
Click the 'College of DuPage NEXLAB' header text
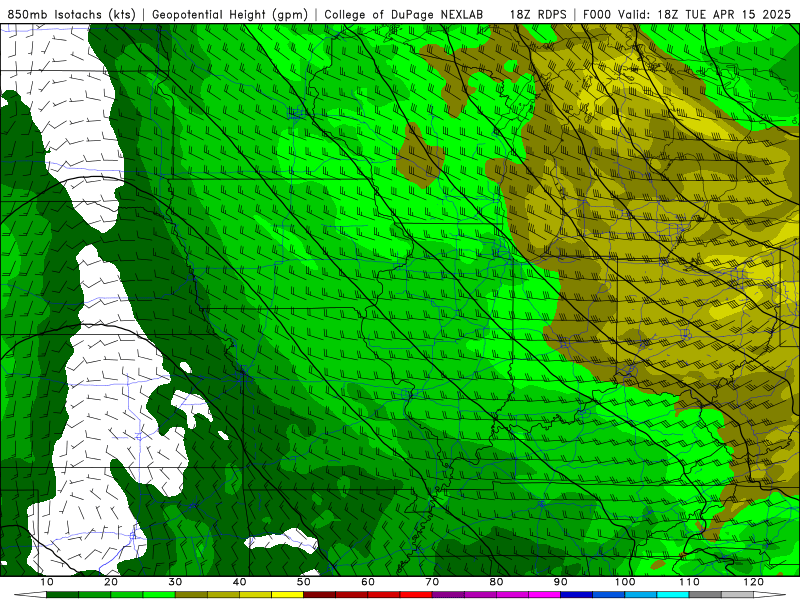point(404,15)
